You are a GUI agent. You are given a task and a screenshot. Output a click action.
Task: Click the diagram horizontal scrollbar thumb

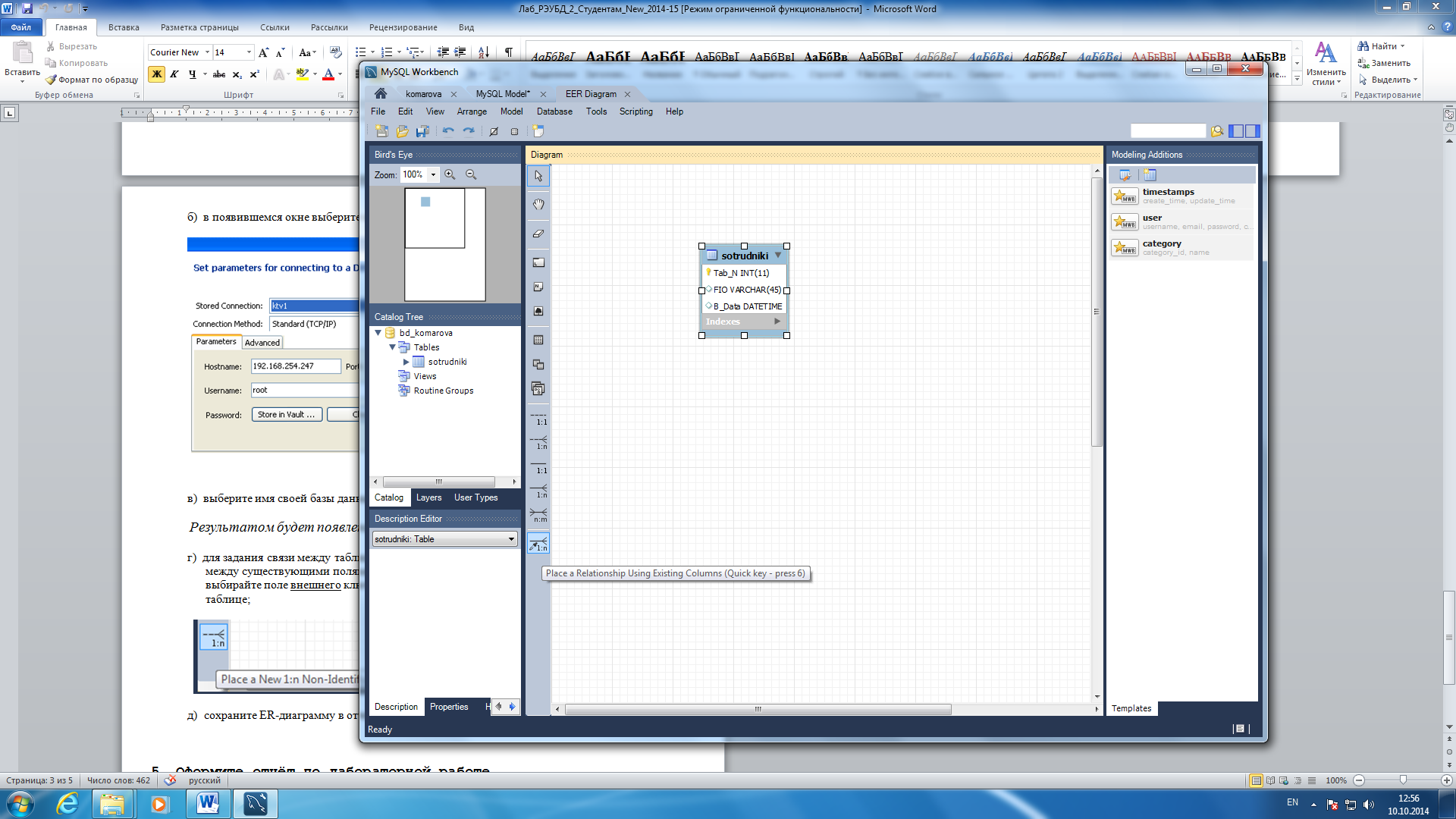758,710
